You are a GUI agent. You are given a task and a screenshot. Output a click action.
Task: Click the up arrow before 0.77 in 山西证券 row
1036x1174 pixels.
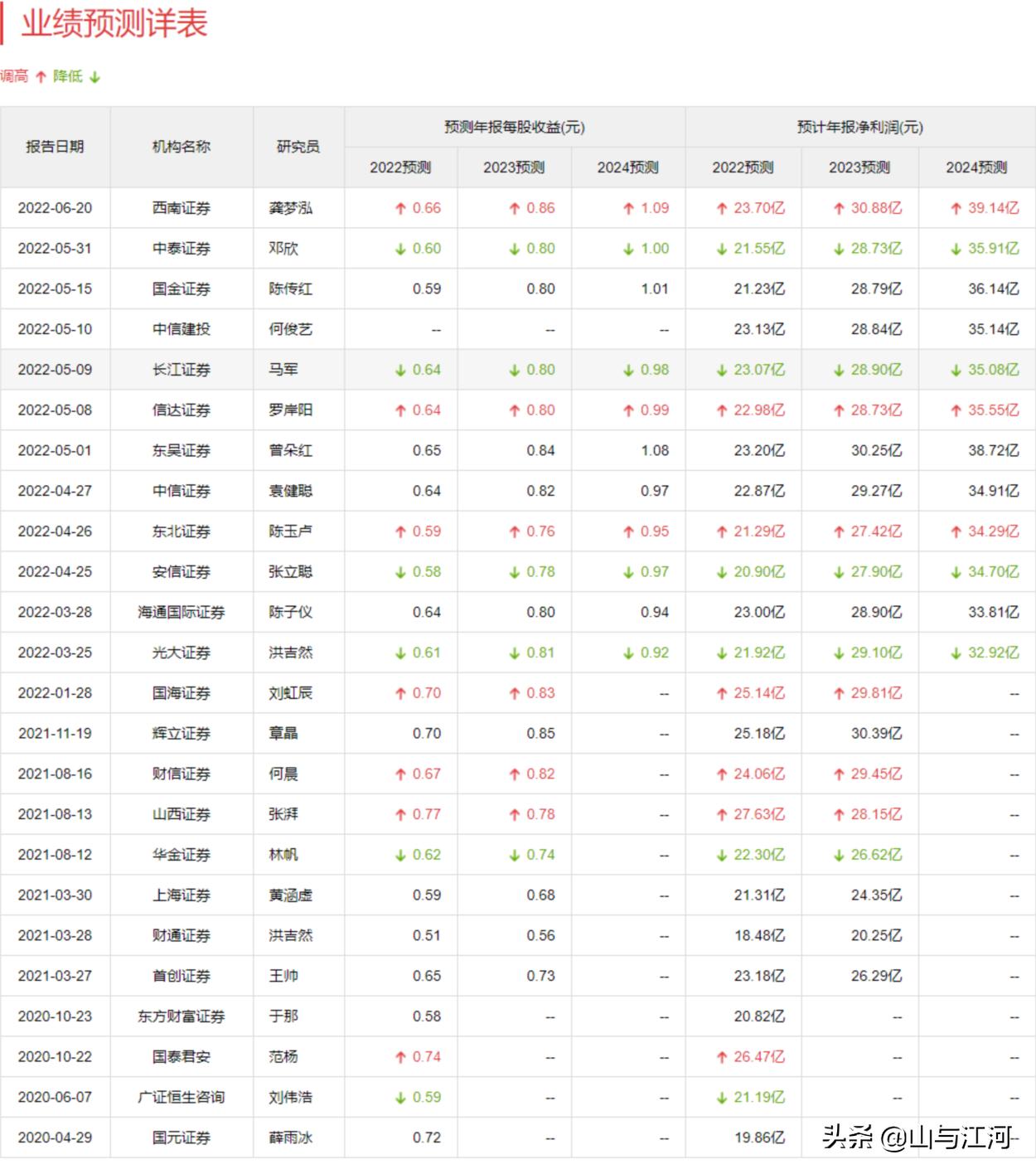[401, 815]
